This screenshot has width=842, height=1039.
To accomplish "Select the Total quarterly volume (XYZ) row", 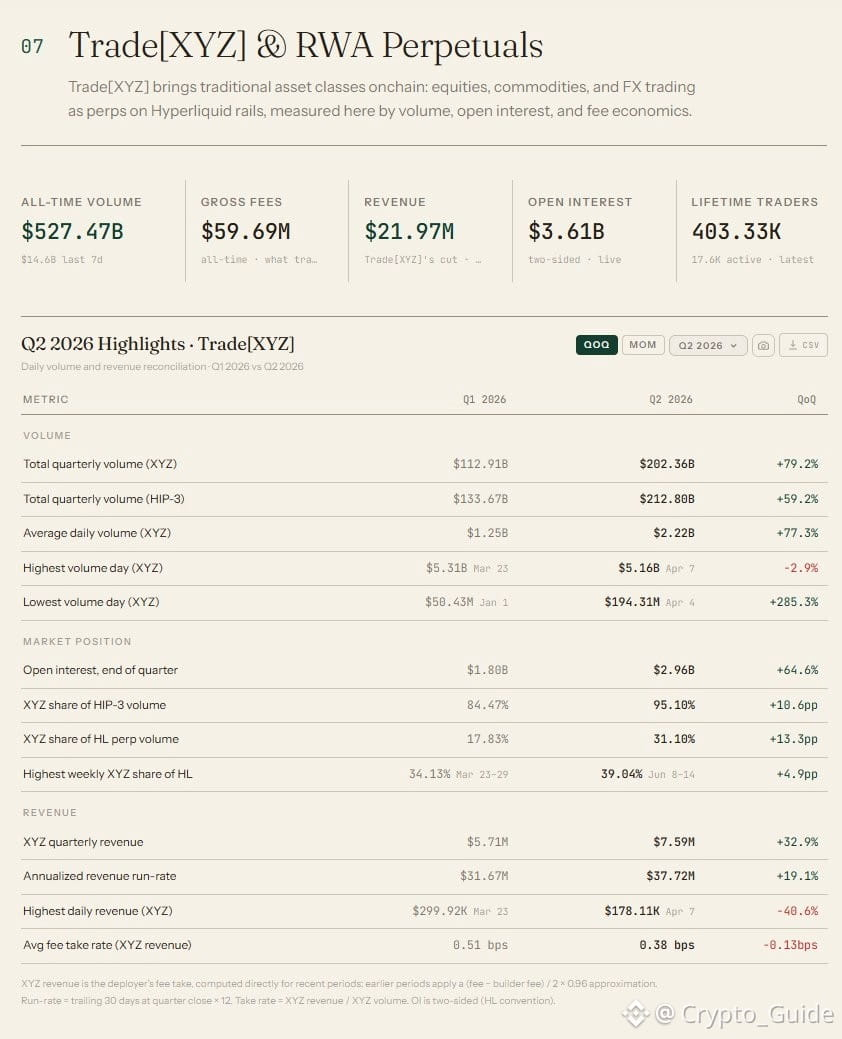I will coord(424,465).
